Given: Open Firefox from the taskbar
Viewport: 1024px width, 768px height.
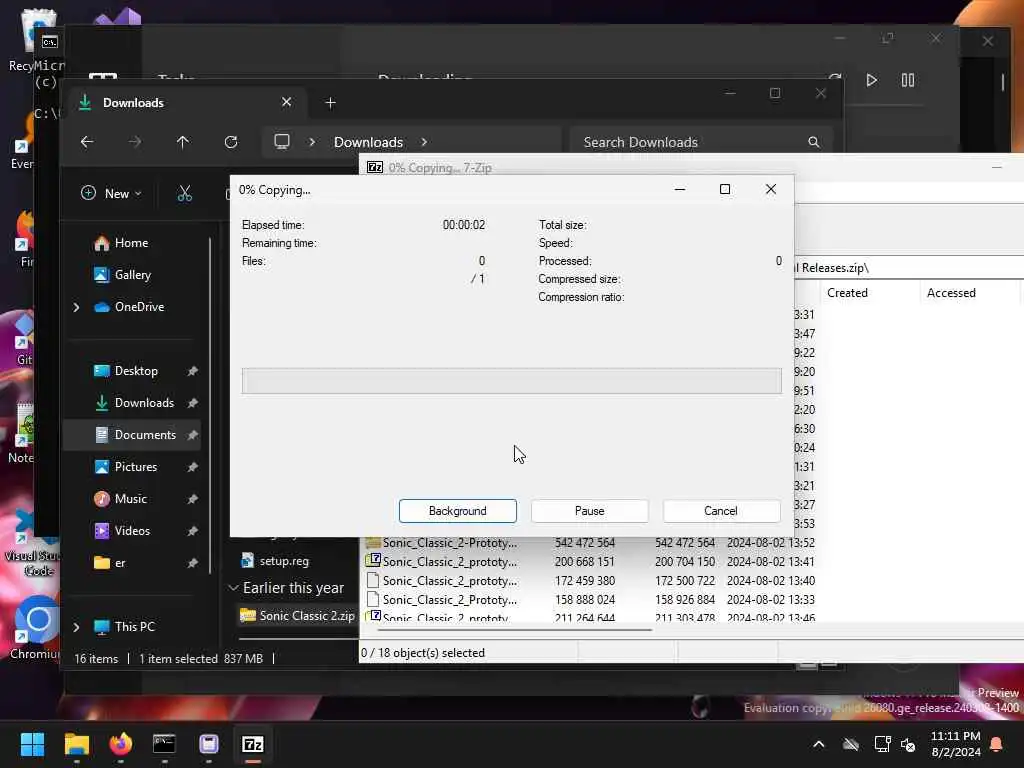Looking at the screenshot, I should (x=120, y=744).
